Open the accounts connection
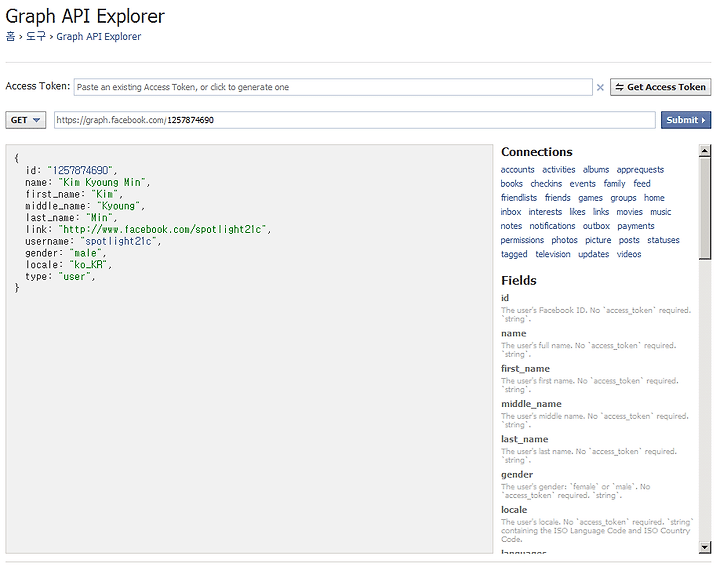Viewport: 720px width, 567px height. [518, 170]
